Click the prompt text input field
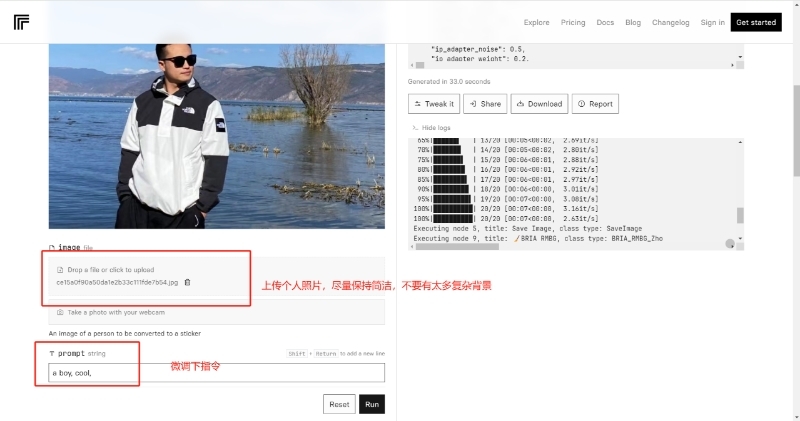This screenshot has height=421, width=800. [216, 373]
